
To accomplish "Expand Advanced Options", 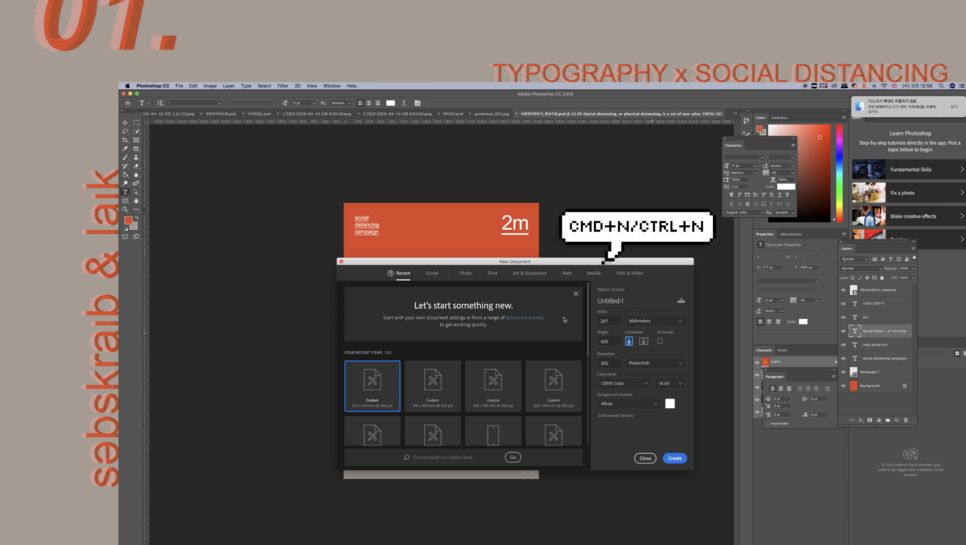I will (x=616, y=416).
